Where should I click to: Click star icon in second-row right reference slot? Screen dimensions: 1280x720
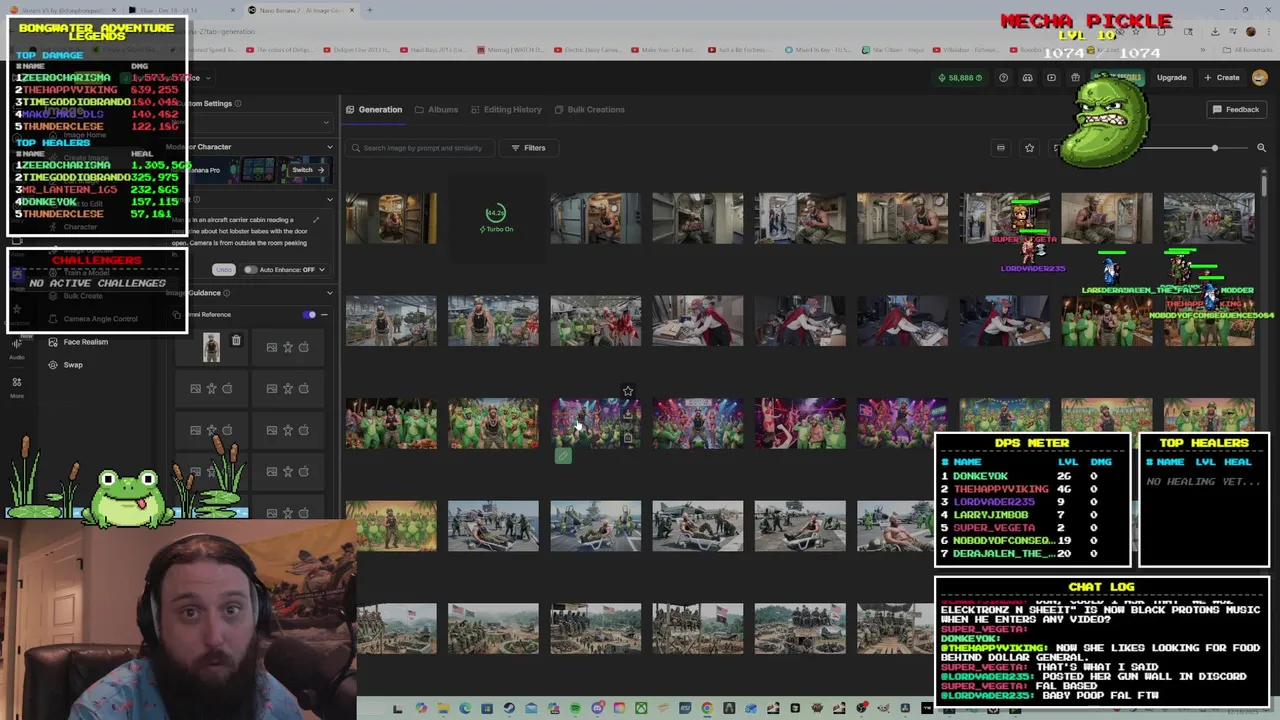(288, 389)
